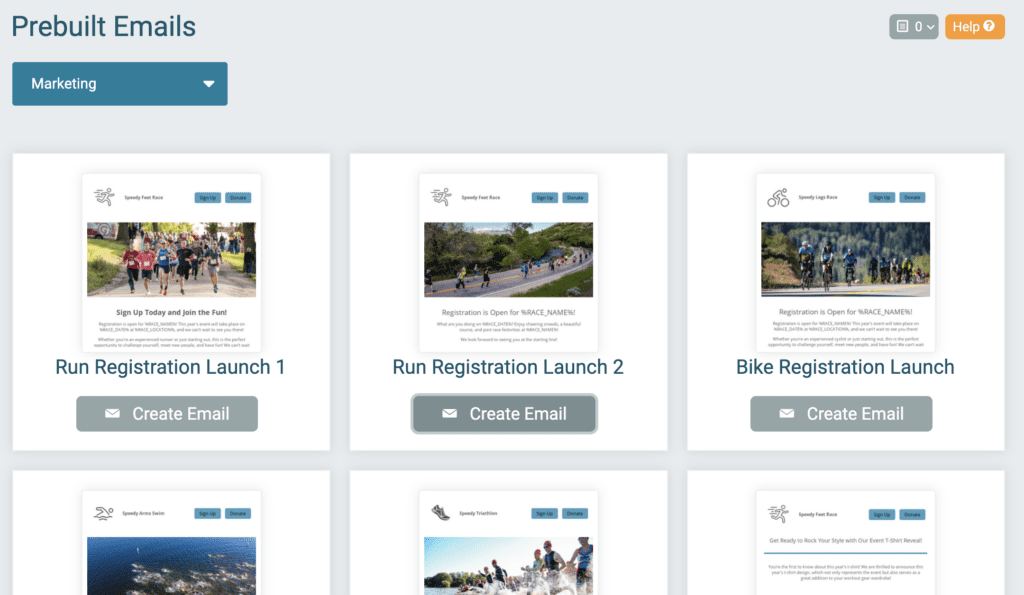Open the Speedy Arms Swim email thumbnail
The height and width of the screenshot is (595, 1024).
point(172,543)
